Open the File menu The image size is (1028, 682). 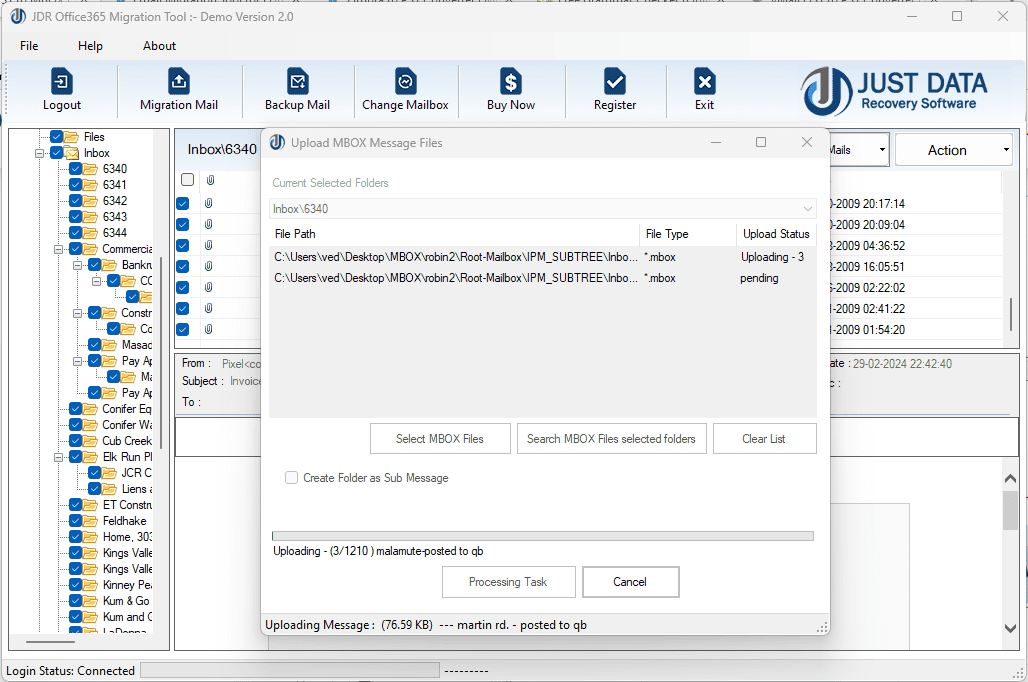coord(29,46)
